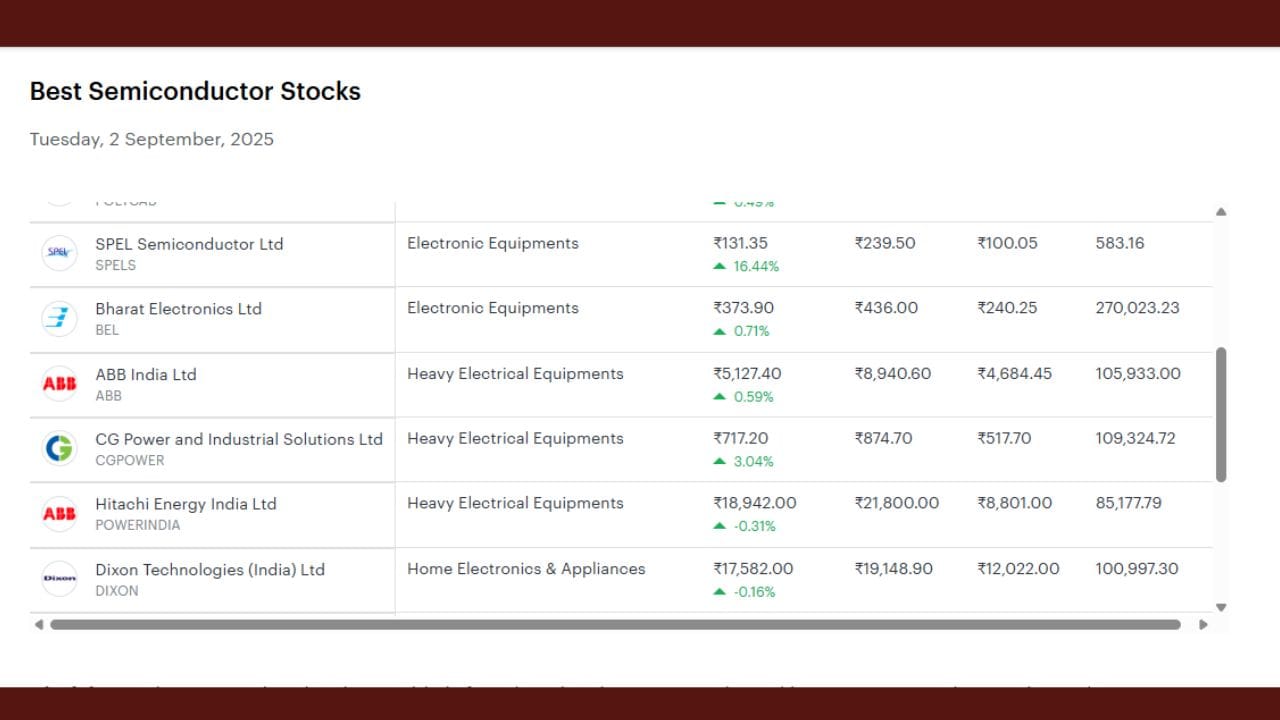Open Bharat Electronics Ltd stock page
This screenshot has height=720, width=1280.
pyautogui.click(x=178, y=309)
